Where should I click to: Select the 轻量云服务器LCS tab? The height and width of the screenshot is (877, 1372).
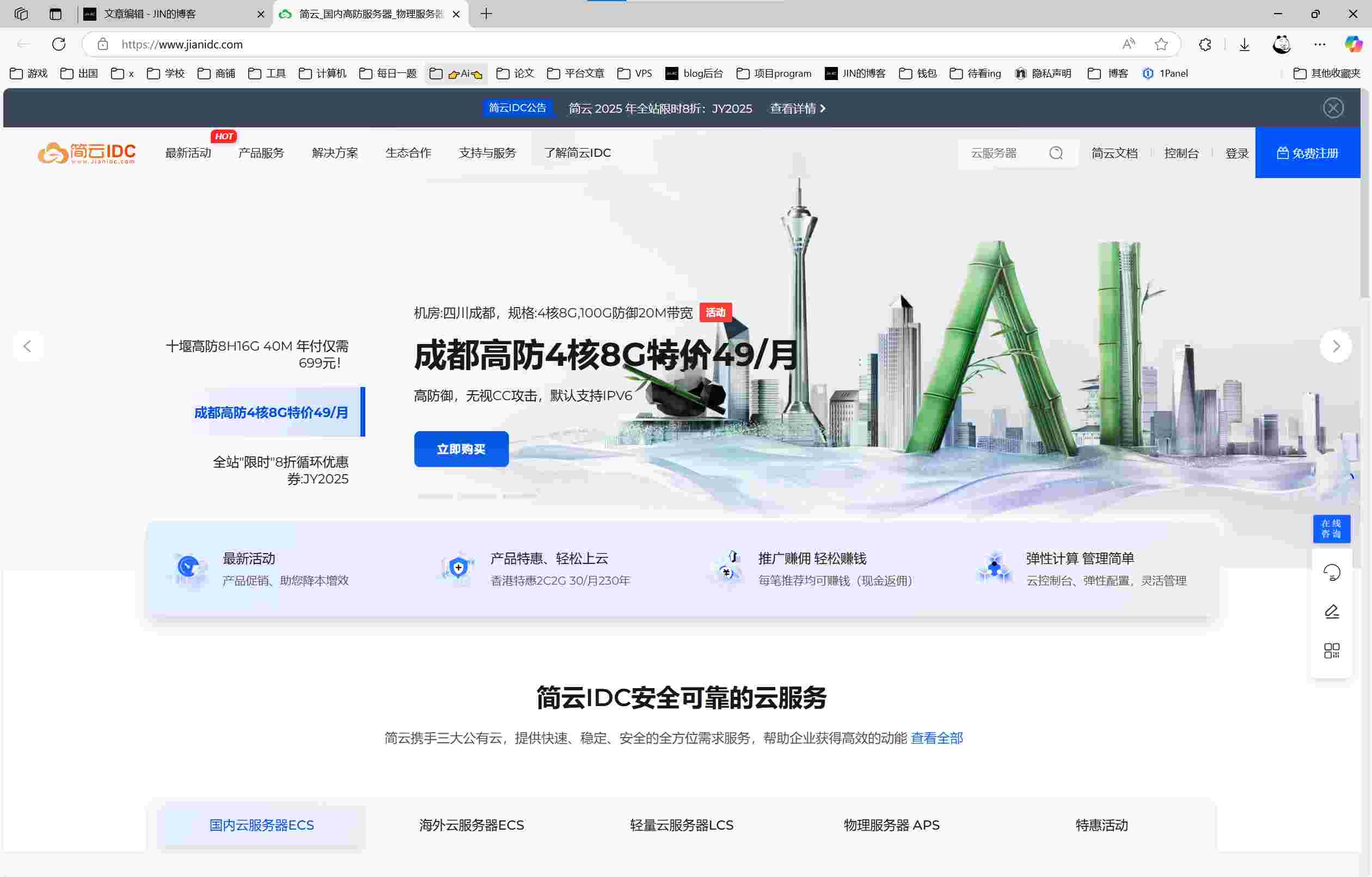point(682,825)
